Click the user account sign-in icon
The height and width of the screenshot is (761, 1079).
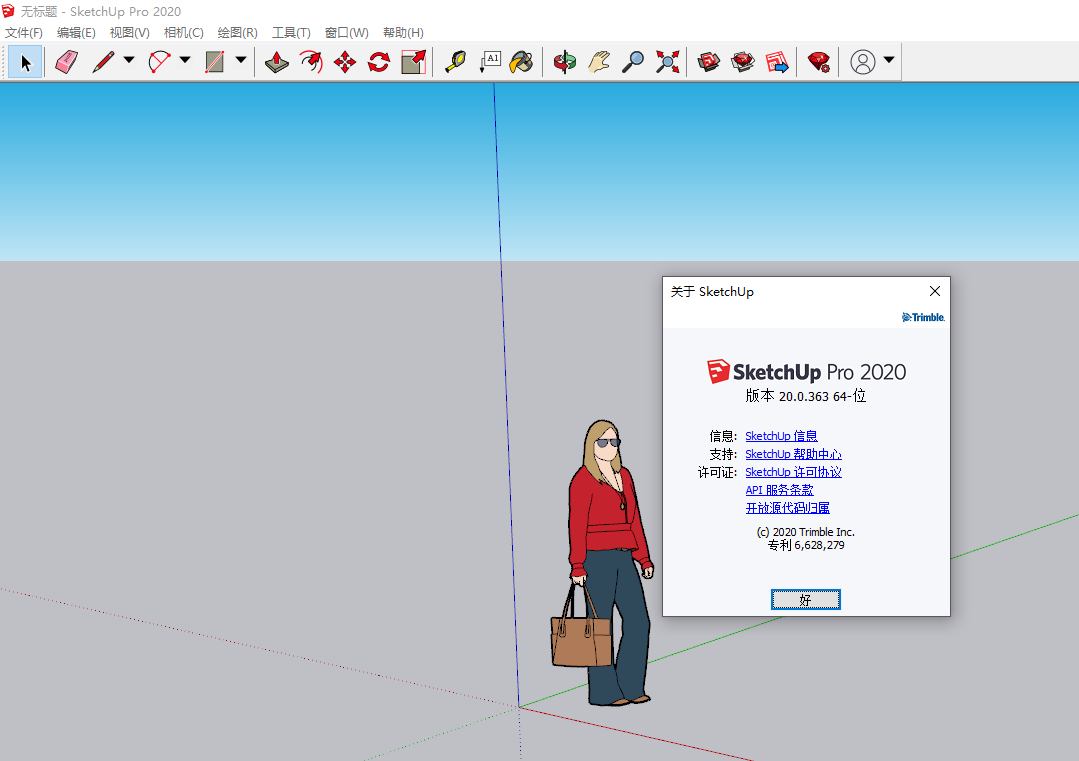point(862,62)
